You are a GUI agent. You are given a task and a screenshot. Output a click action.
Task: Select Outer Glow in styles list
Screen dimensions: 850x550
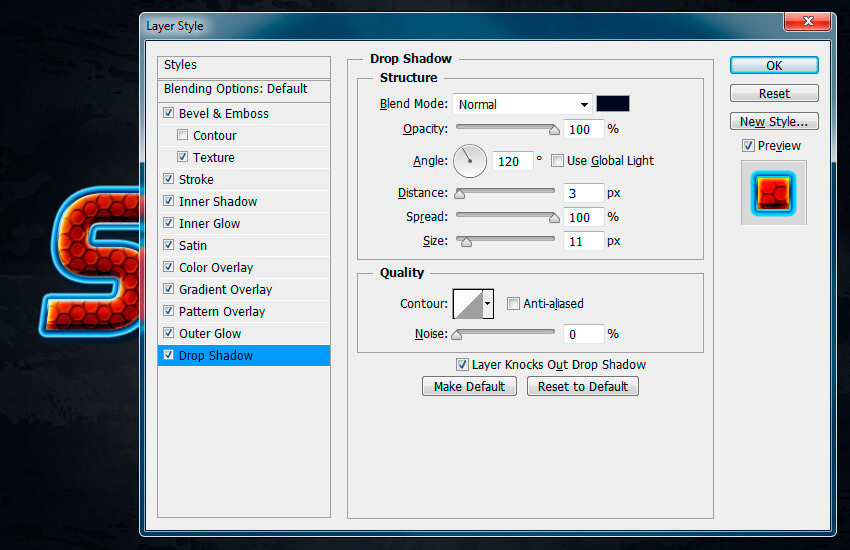210,333
